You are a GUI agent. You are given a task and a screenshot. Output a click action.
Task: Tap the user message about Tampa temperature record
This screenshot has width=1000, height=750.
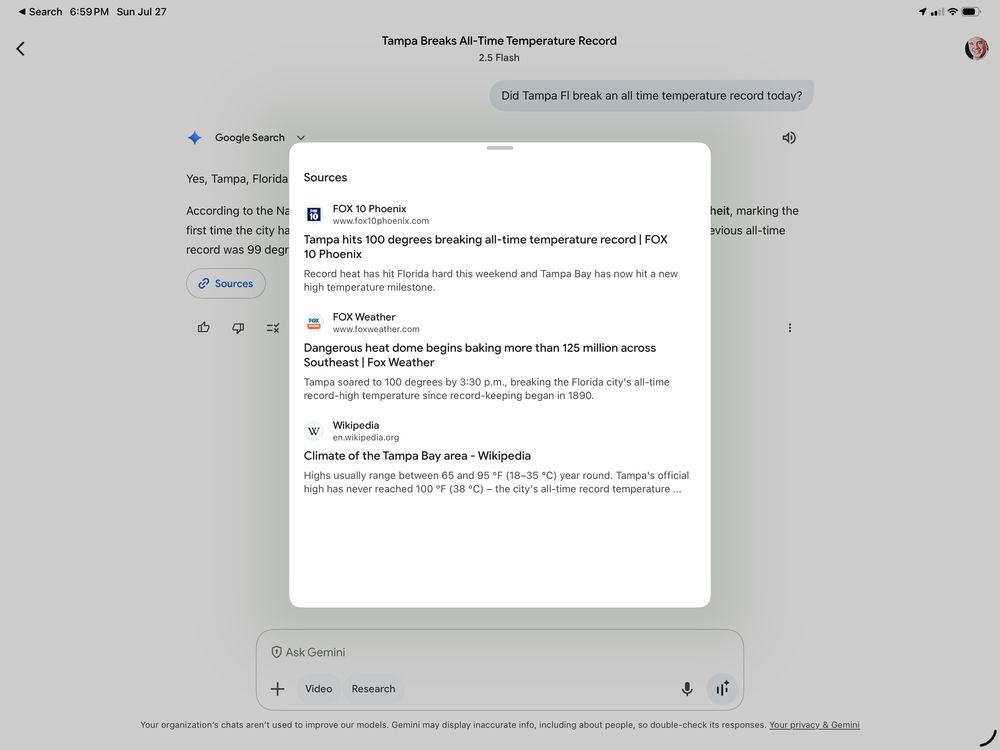click(651, 96)
